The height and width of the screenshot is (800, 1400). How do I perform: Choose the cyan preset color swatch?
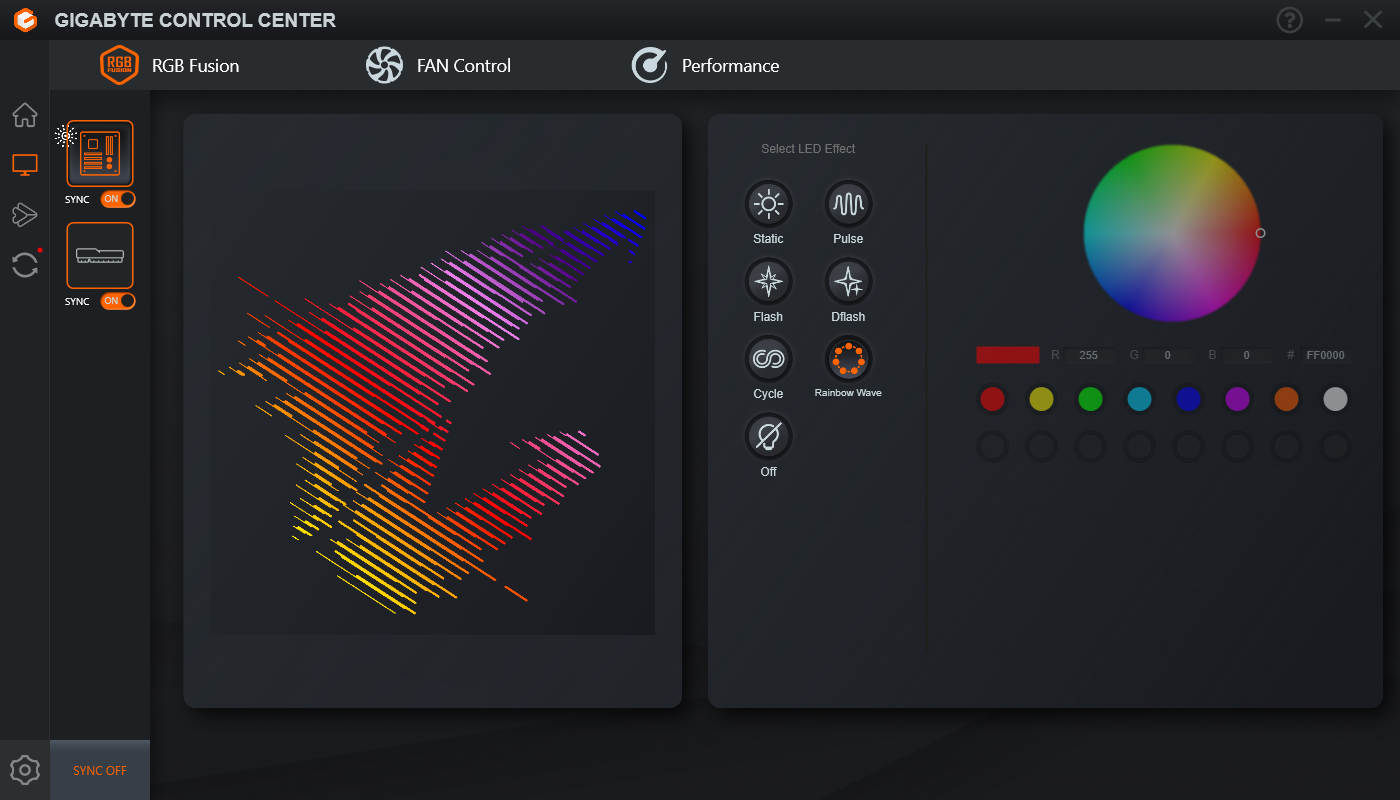pyautogui.click(x=1139, y=400)
